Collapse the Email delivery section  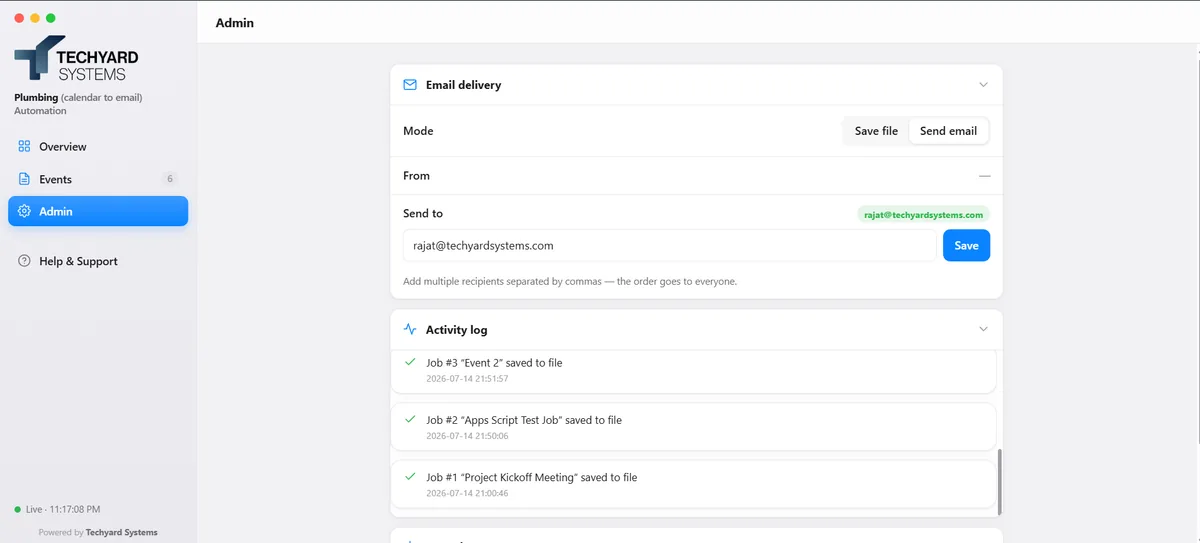click(983, 85)
